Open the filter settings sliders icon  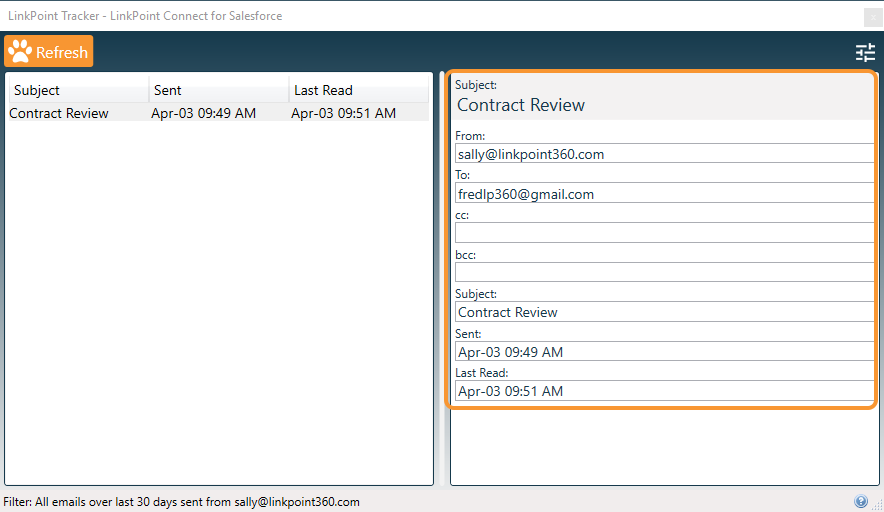pyautogui.click(x=865, y=53)
